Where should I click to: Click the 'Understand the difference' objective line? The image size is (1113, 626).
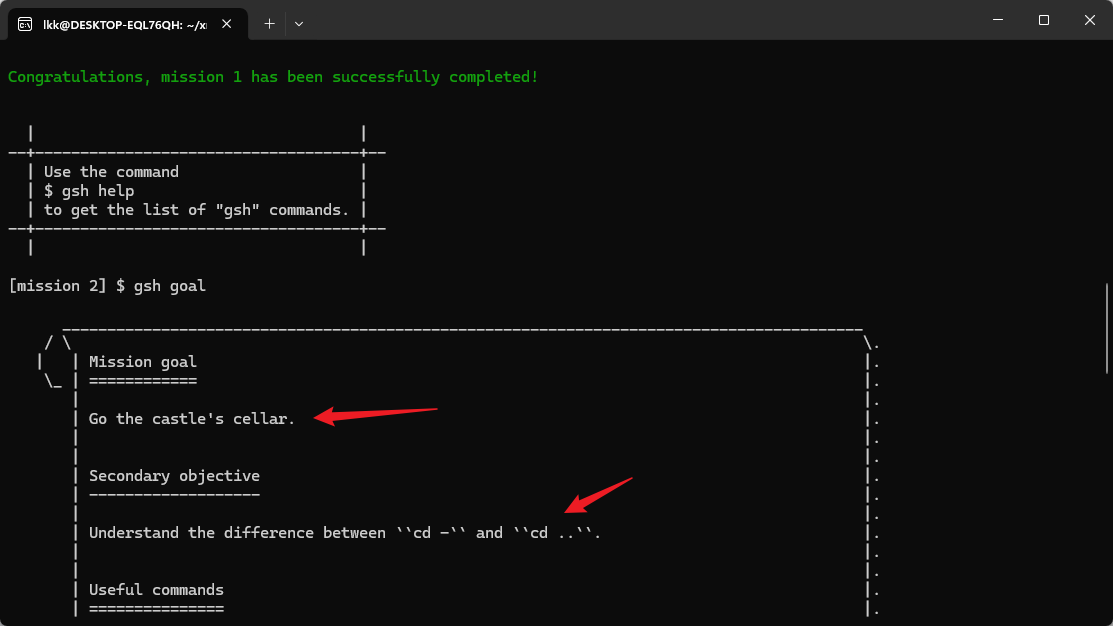(x=345, y=533)
